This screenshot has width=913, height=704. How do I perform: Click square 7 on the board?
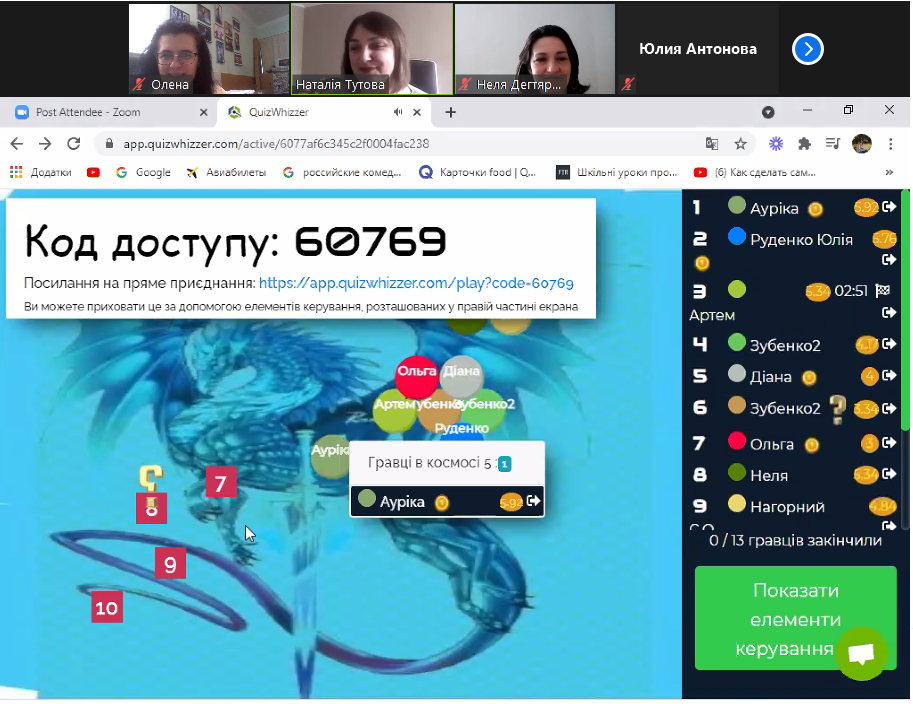tap(221, 482)
